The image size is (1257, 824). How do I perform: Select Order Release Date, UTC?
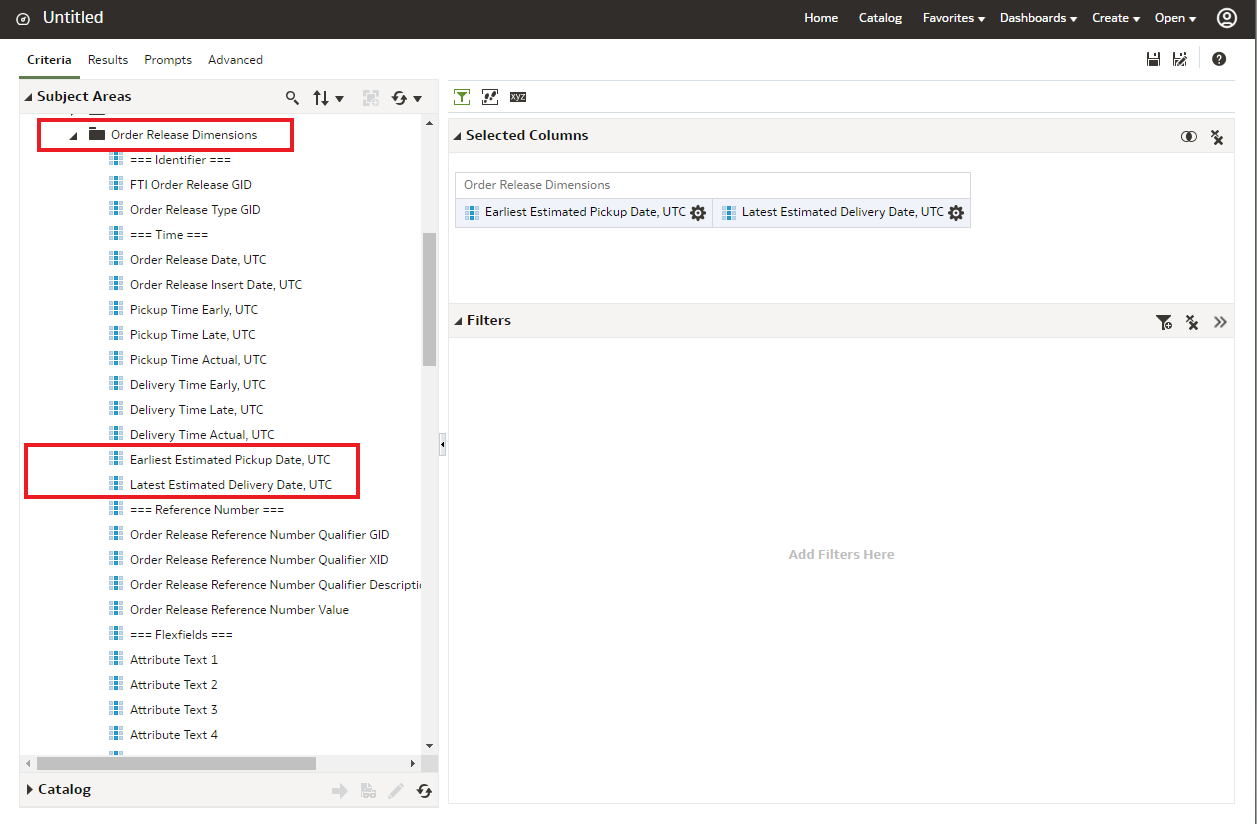click(198, 260)
